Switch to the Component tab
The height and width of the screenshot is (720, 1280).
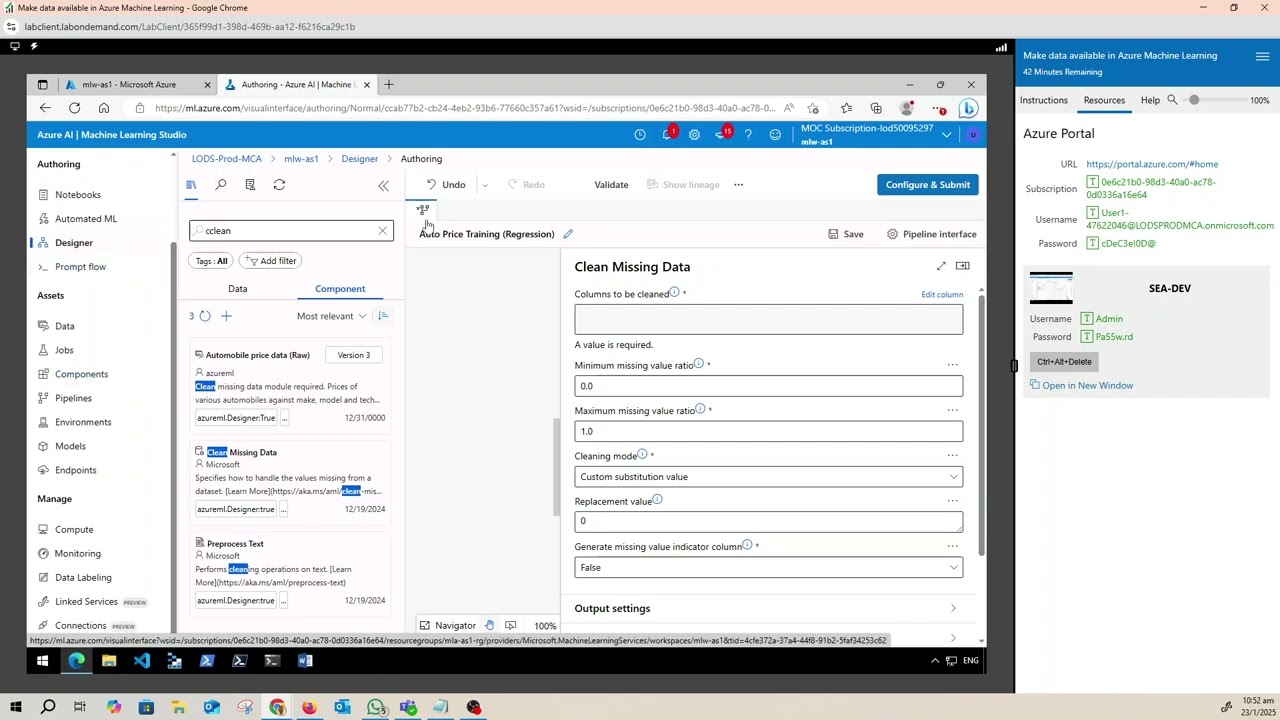[340, 289]
